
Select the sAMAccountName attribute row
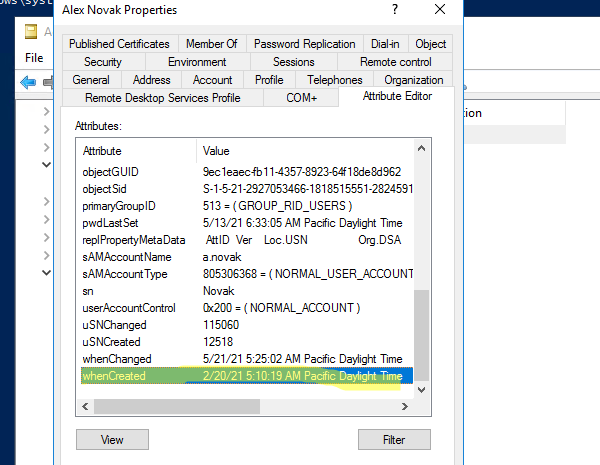point(247,257)
